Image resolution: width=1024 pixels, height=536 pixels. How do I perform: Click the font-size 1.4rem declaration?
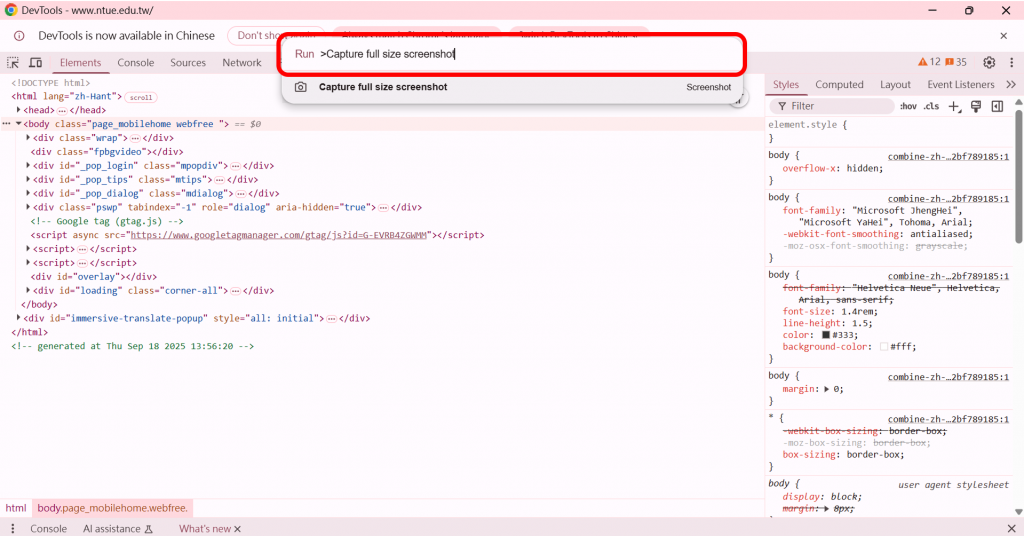click(x=830, y=311)
